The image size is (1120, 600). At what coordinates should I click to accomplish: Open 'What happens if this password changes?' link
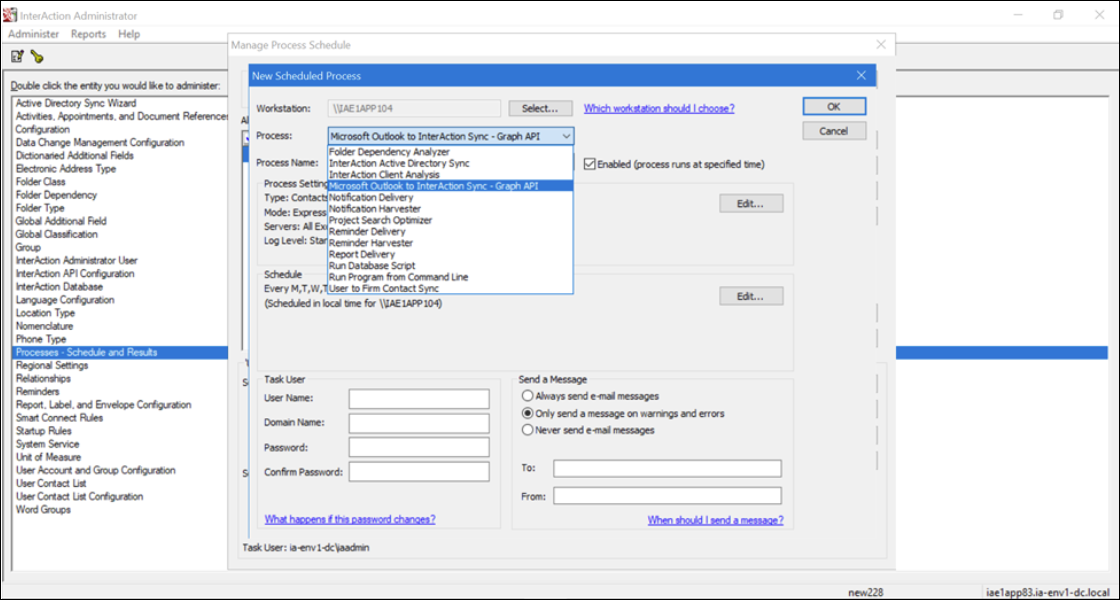350,519
